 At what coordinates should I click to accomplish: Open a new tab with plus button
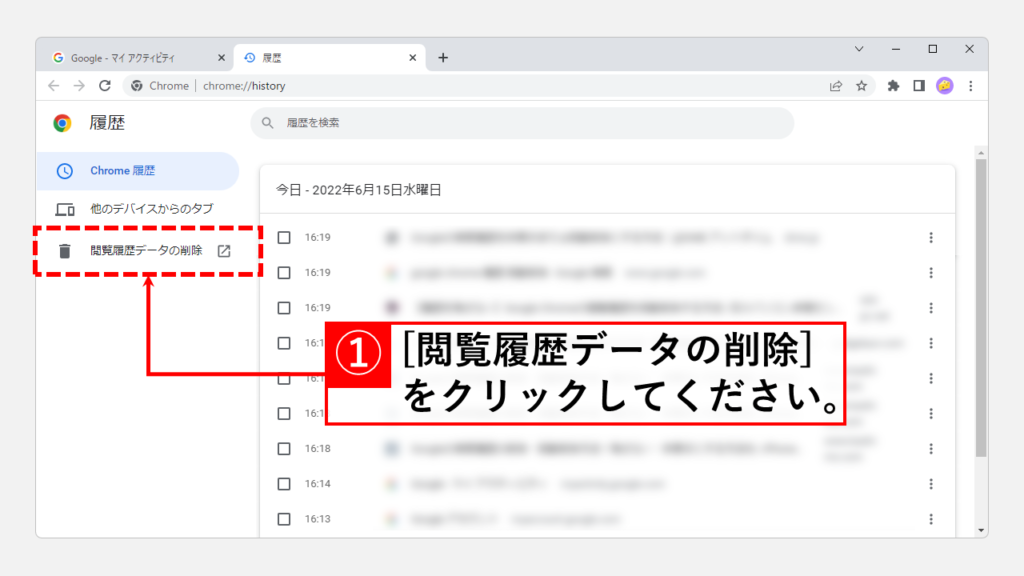pyautogui.click(x=443, y=58)
